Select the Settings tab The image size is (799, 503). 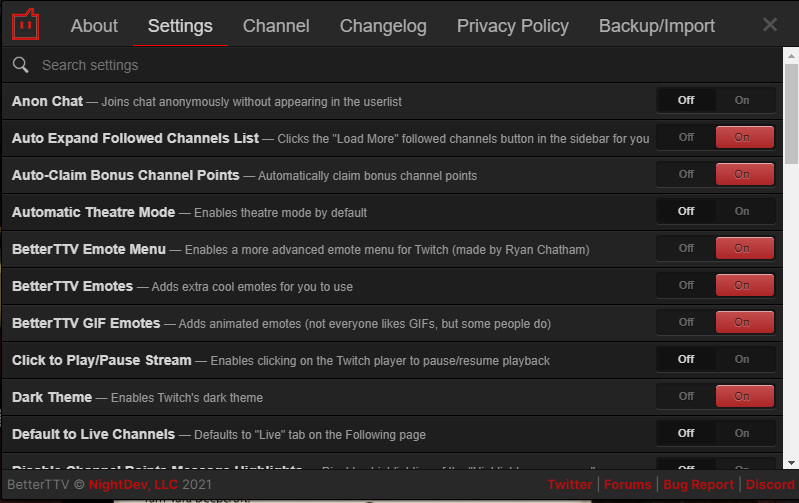(180, 25)
